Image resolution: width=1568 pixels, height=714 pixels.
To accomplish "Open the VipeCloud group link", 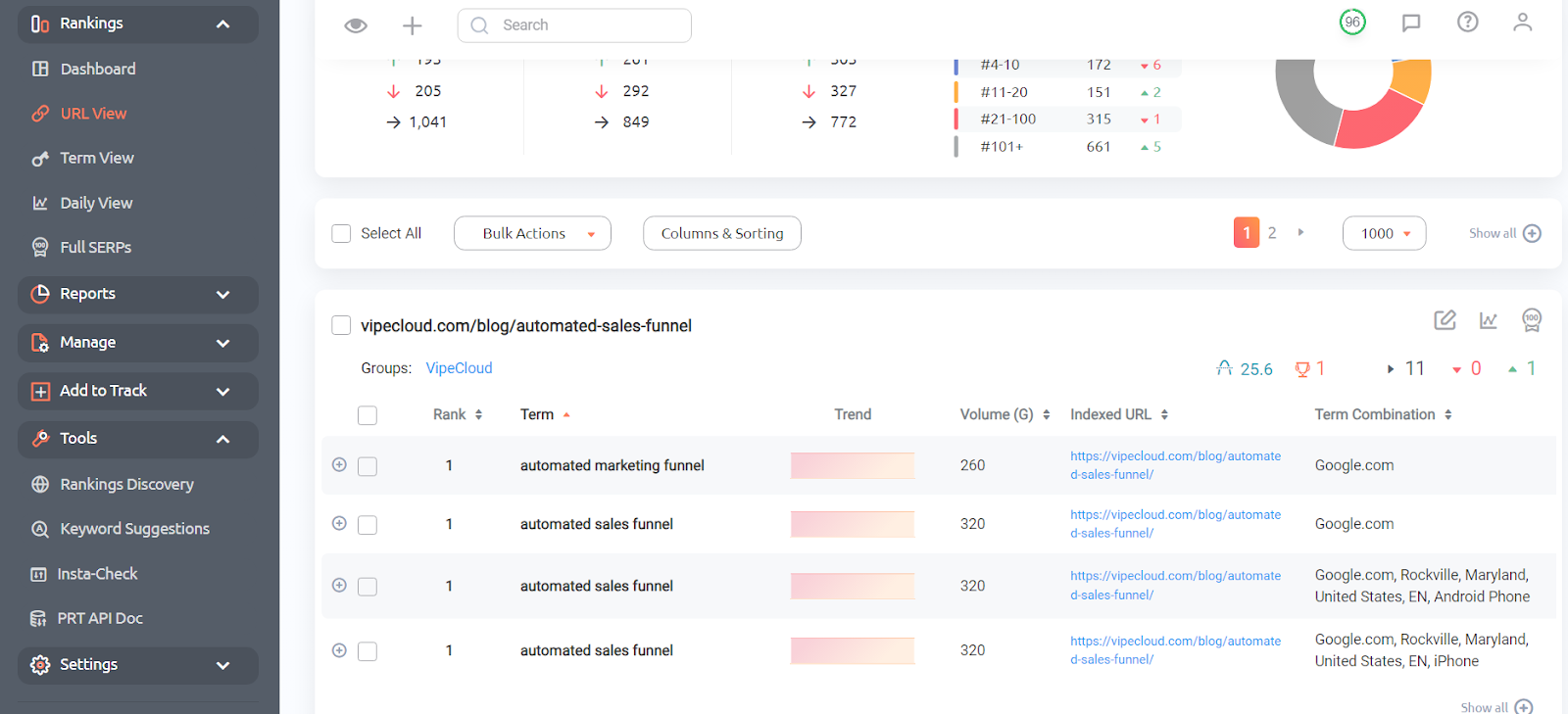I will 459,368.
